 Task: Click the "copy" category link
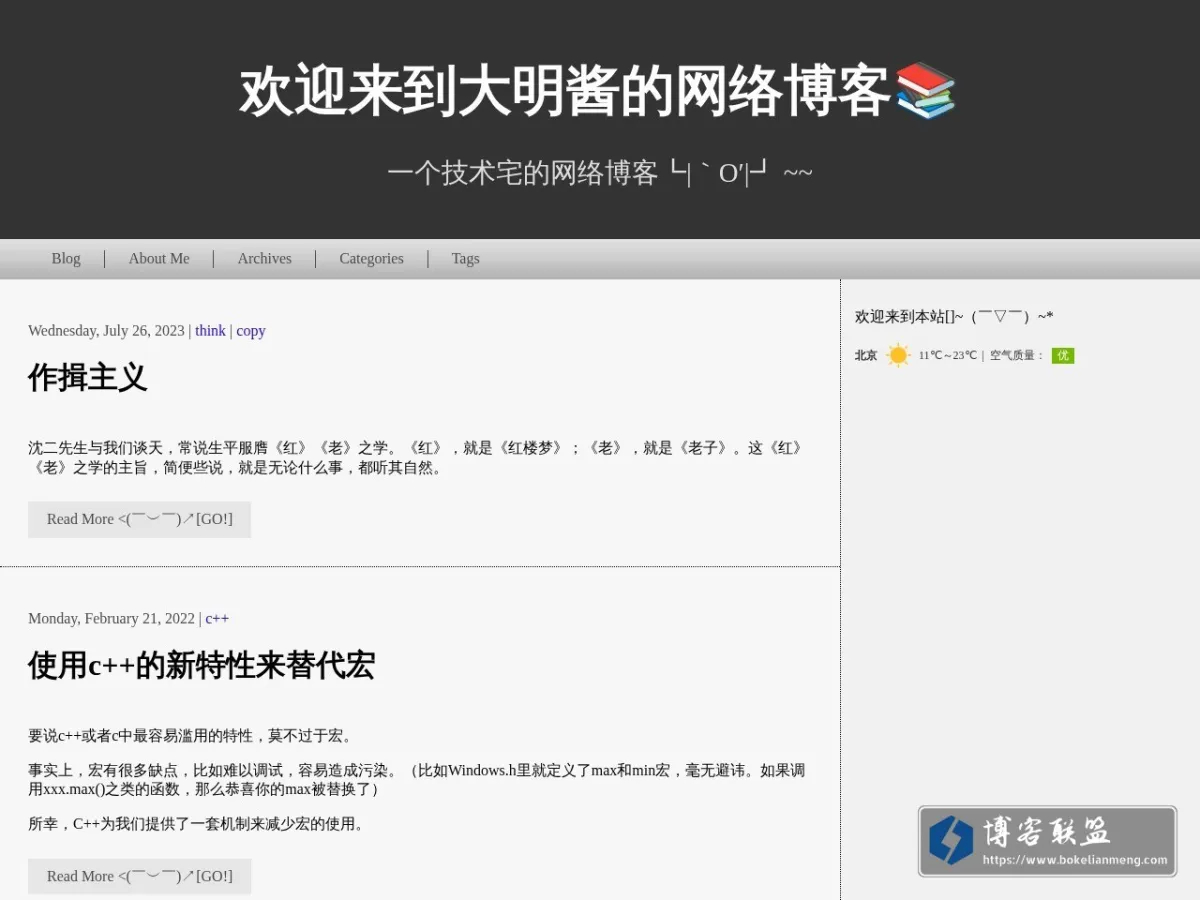(251, 331)
